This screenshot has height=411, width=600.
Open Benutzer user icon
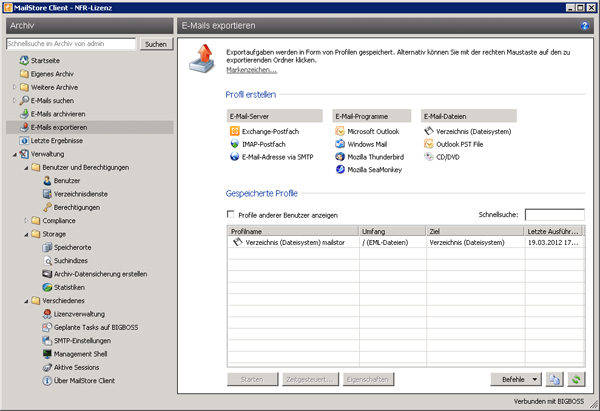pos(47,181)
